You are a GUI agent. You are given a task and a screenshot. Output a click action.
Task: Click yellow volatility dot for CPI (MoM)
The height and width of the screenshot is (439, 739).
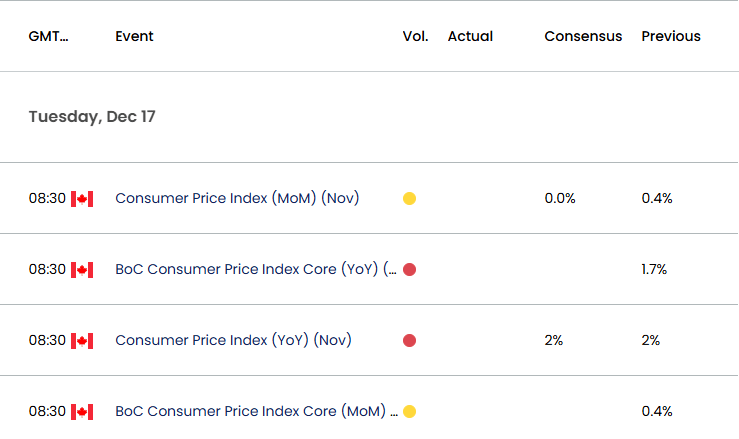(x=410, y=199)
